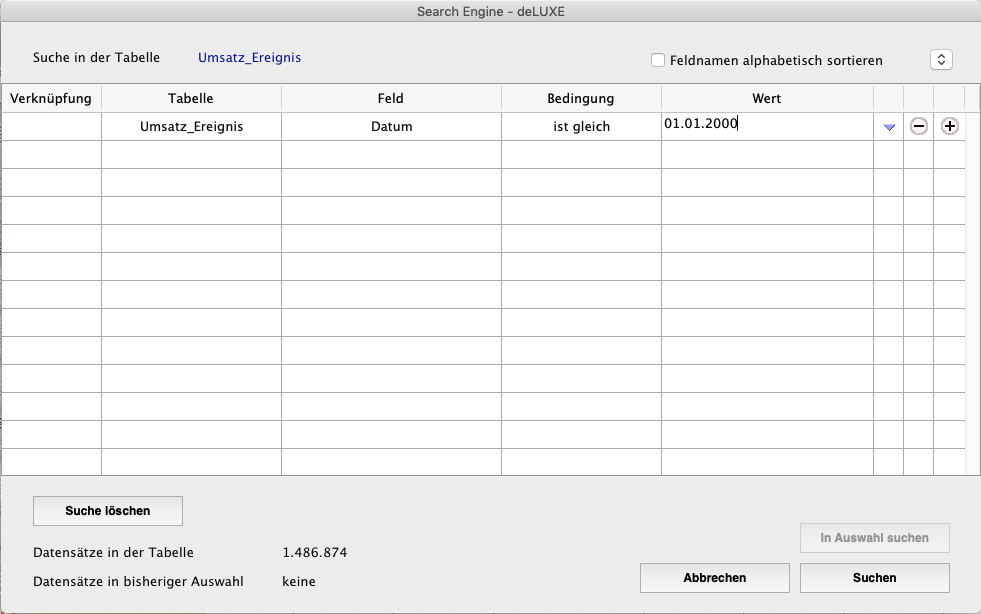Click the plus icon to add search row
The width and height of the screenshot is (981, 614).
point(949,127)
